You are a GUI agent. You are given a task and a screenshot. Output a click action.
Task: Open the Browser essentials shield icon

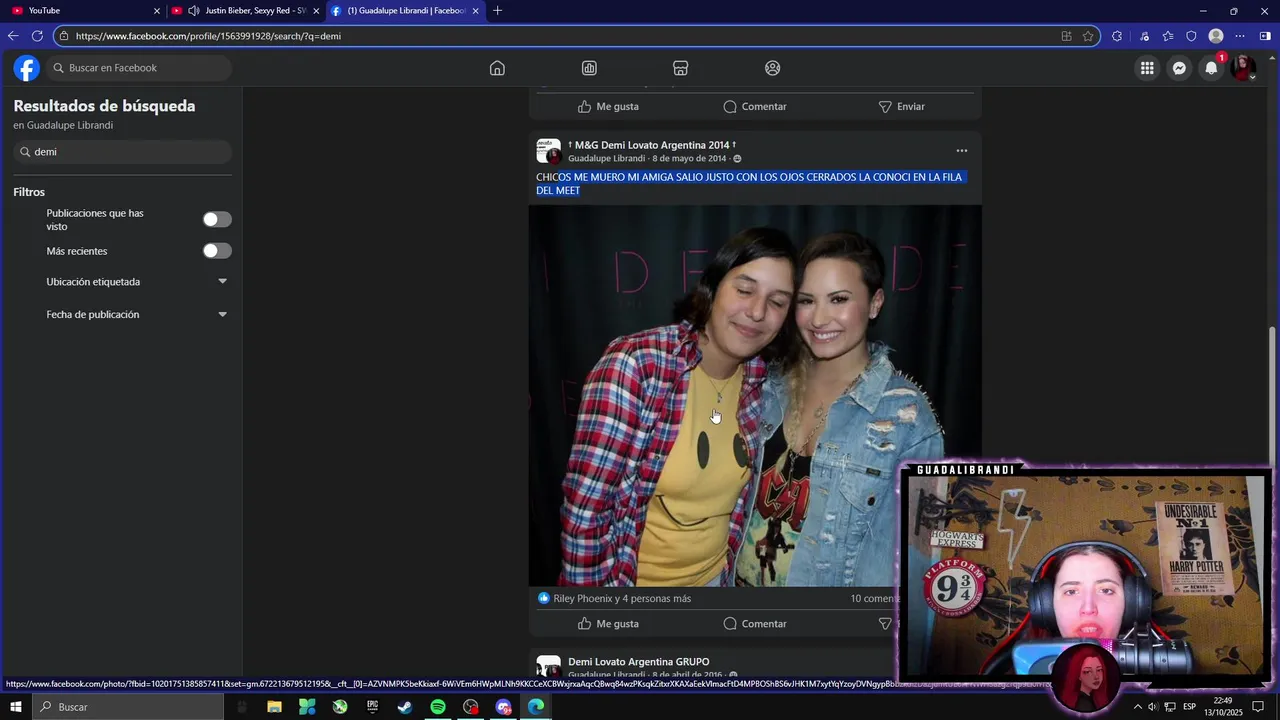pos(1191,36)
